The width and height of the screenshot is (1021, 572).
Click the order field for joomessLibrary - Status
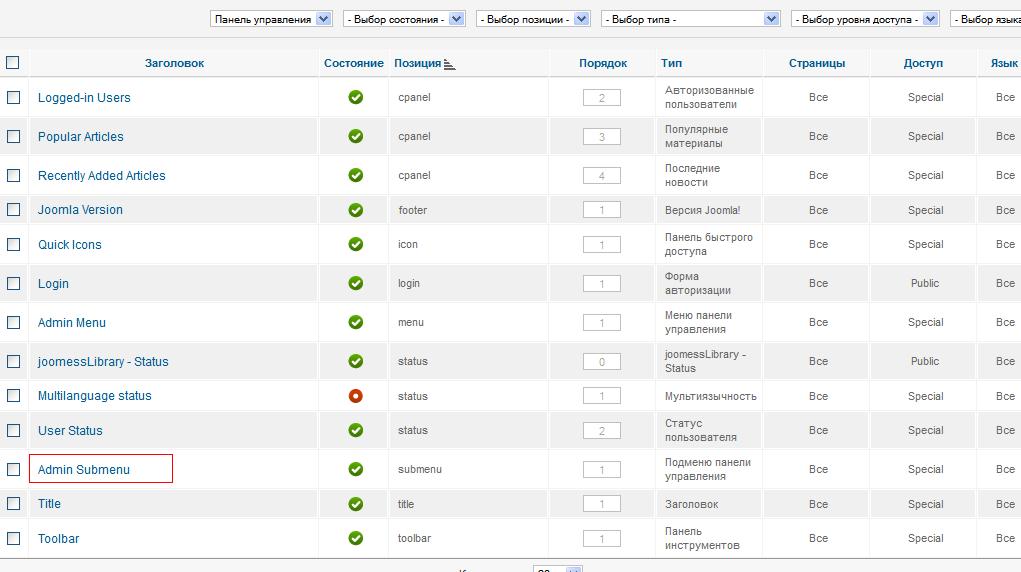click(601, 362)
